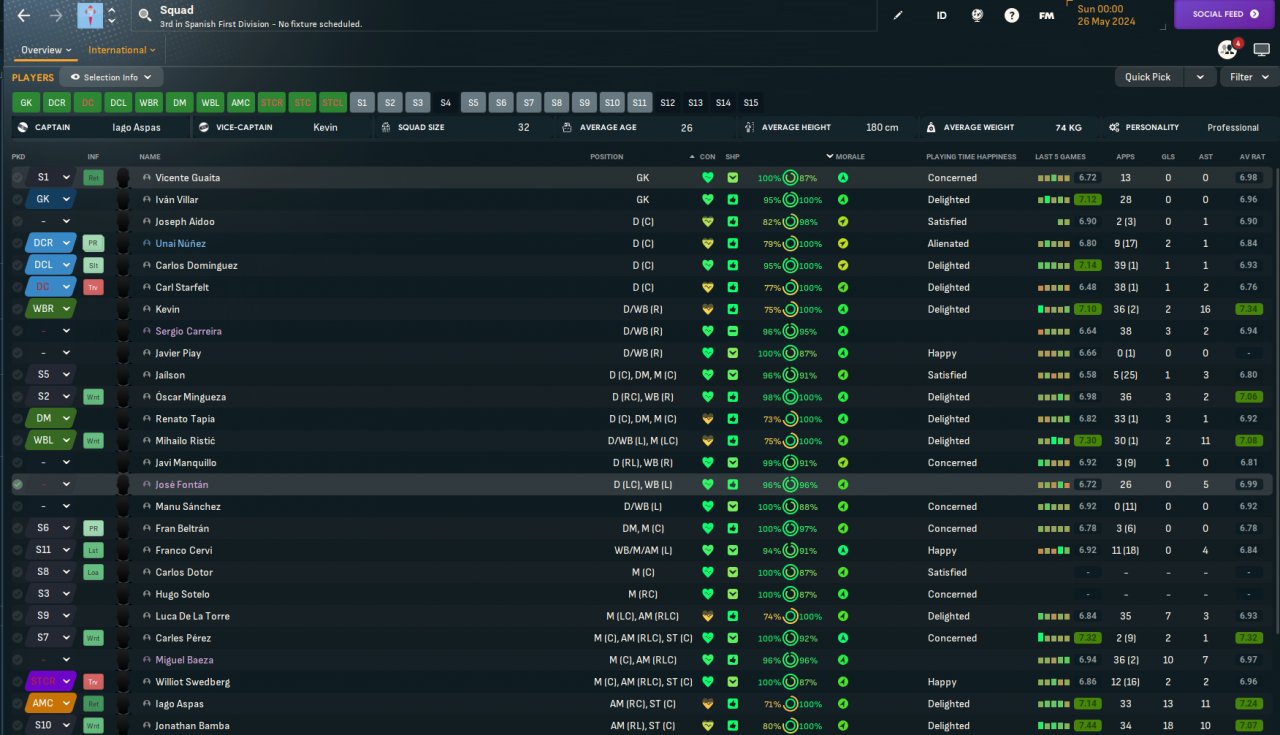
Task: Click the heart condition icon for Iván Villar
Action: (x=708, y=200)
